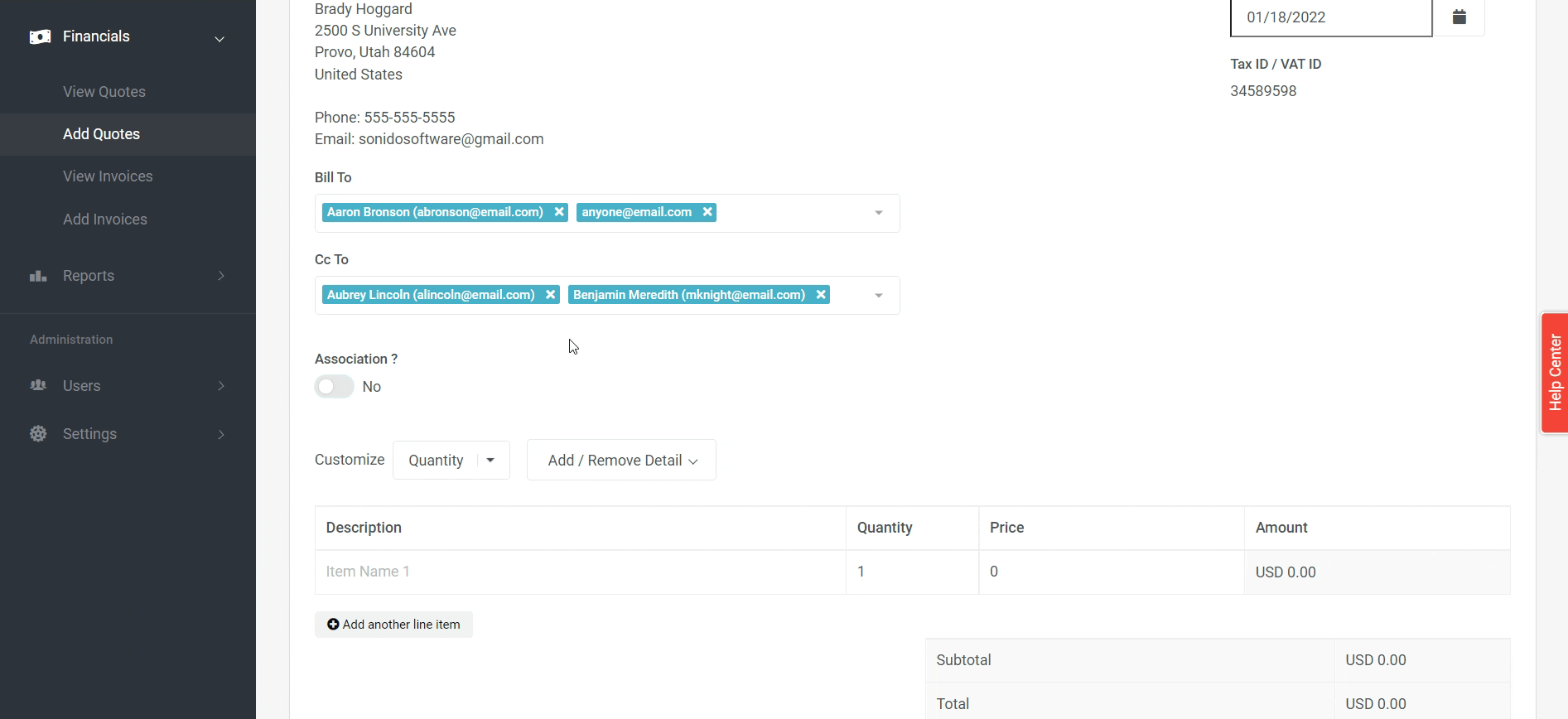Screen dimensions: 1568x719
Task: Remove Benjamin Meredith from Cc To
Action: (821, 295)
